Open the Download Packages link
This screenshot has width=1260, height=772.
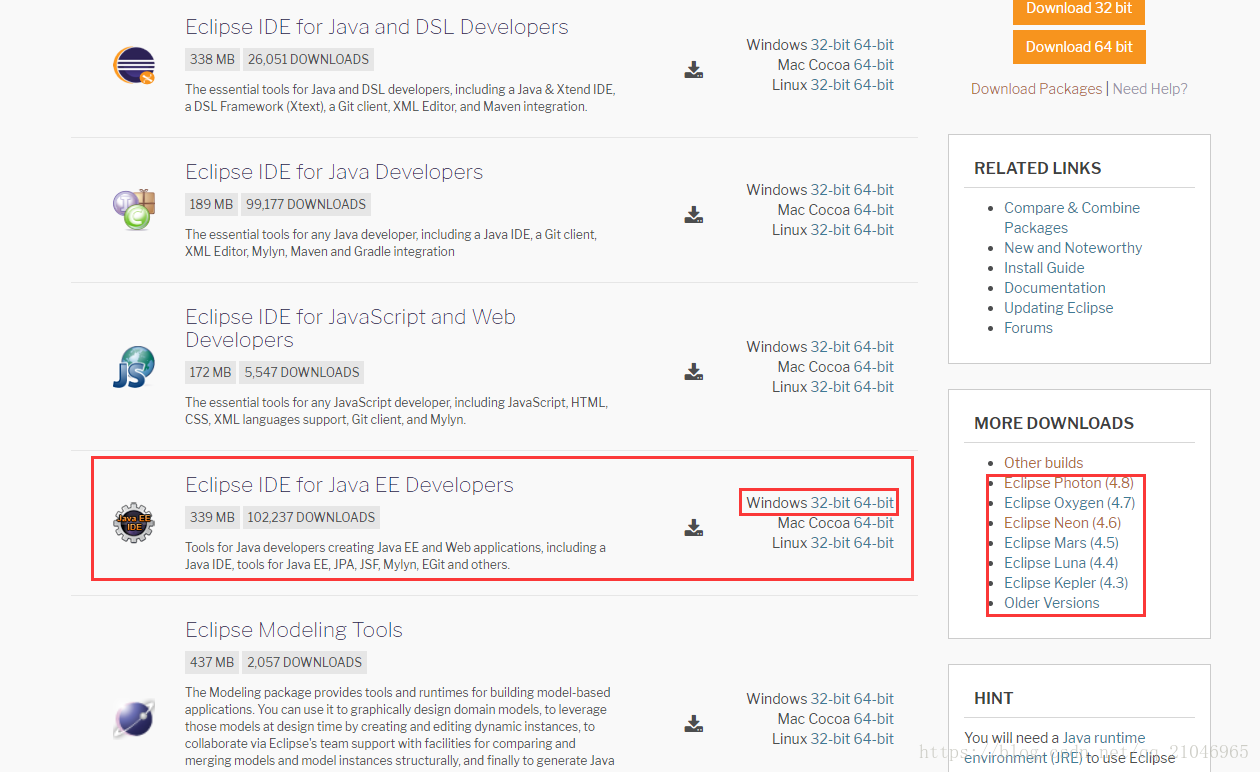coord(1036,89)
